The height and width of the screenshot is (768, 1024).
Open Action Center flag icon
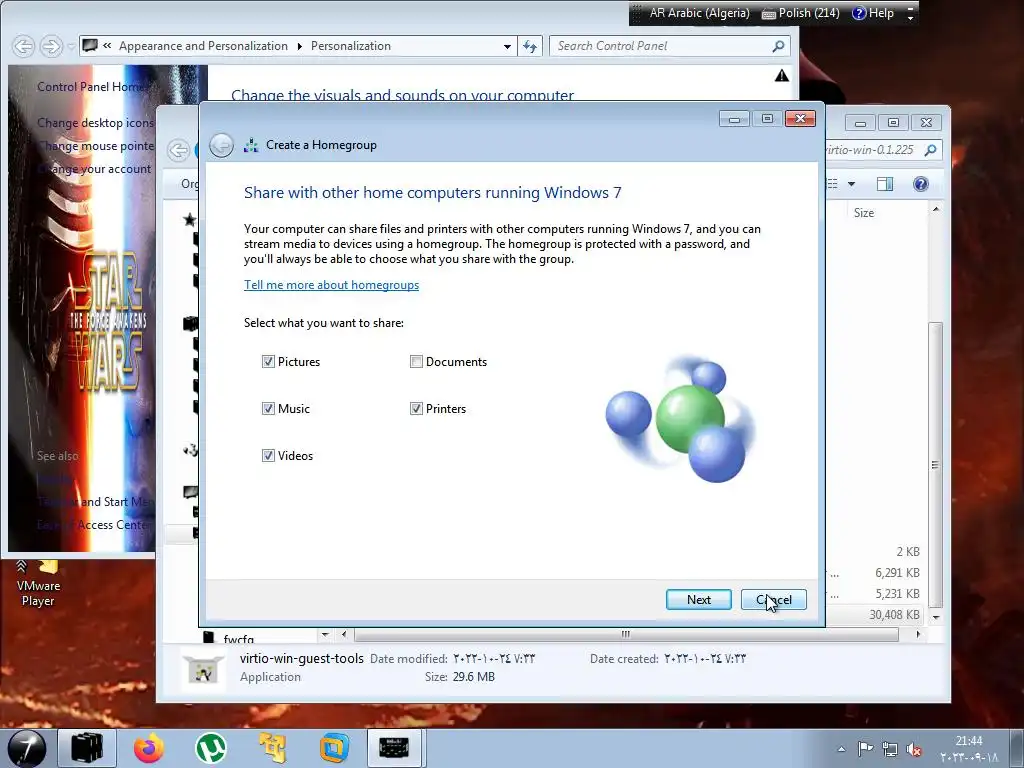click(865, 749)
